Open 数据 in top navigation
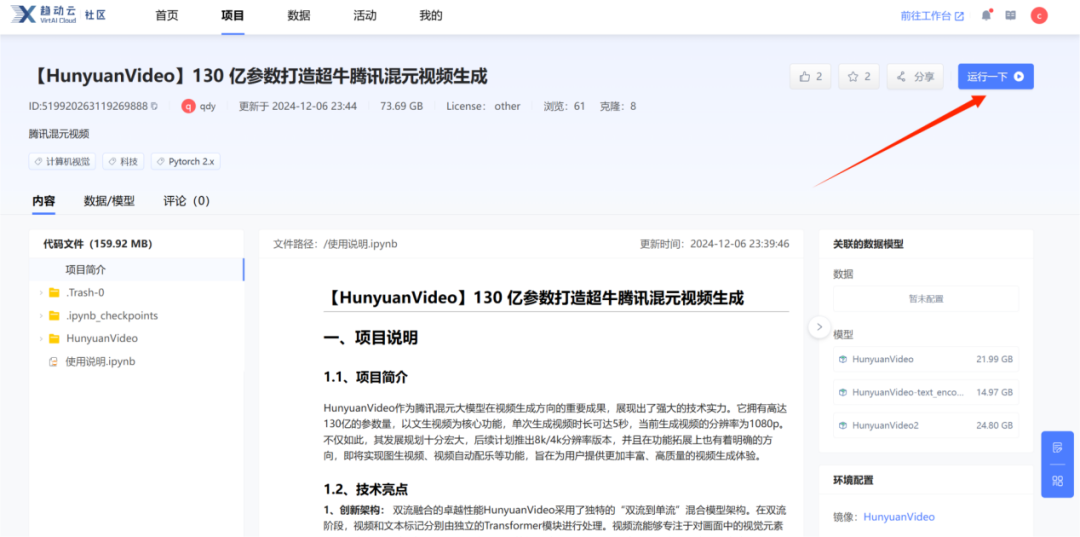This screenshot has width=1080, height=537. [x=298, y=16]
